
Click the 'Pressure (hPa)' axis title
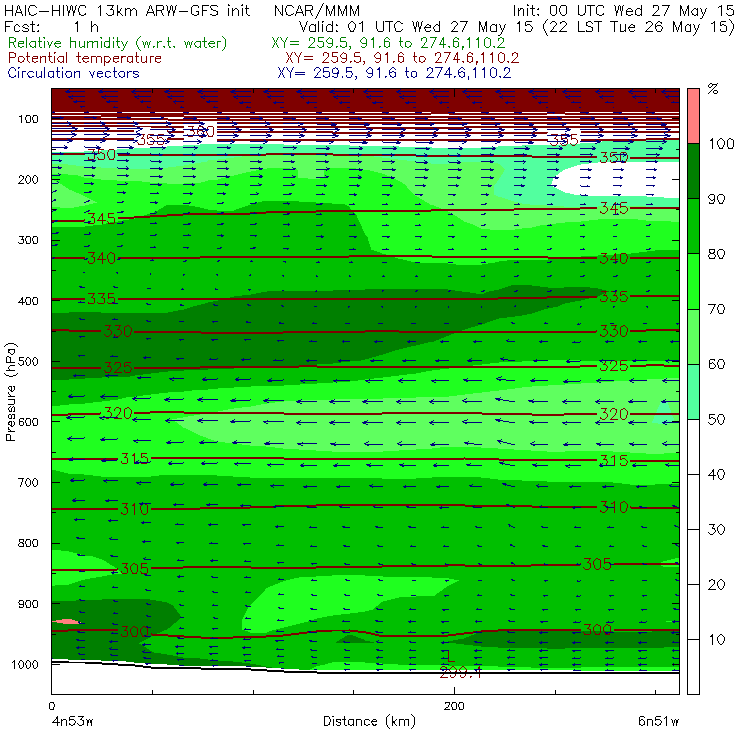11,392
